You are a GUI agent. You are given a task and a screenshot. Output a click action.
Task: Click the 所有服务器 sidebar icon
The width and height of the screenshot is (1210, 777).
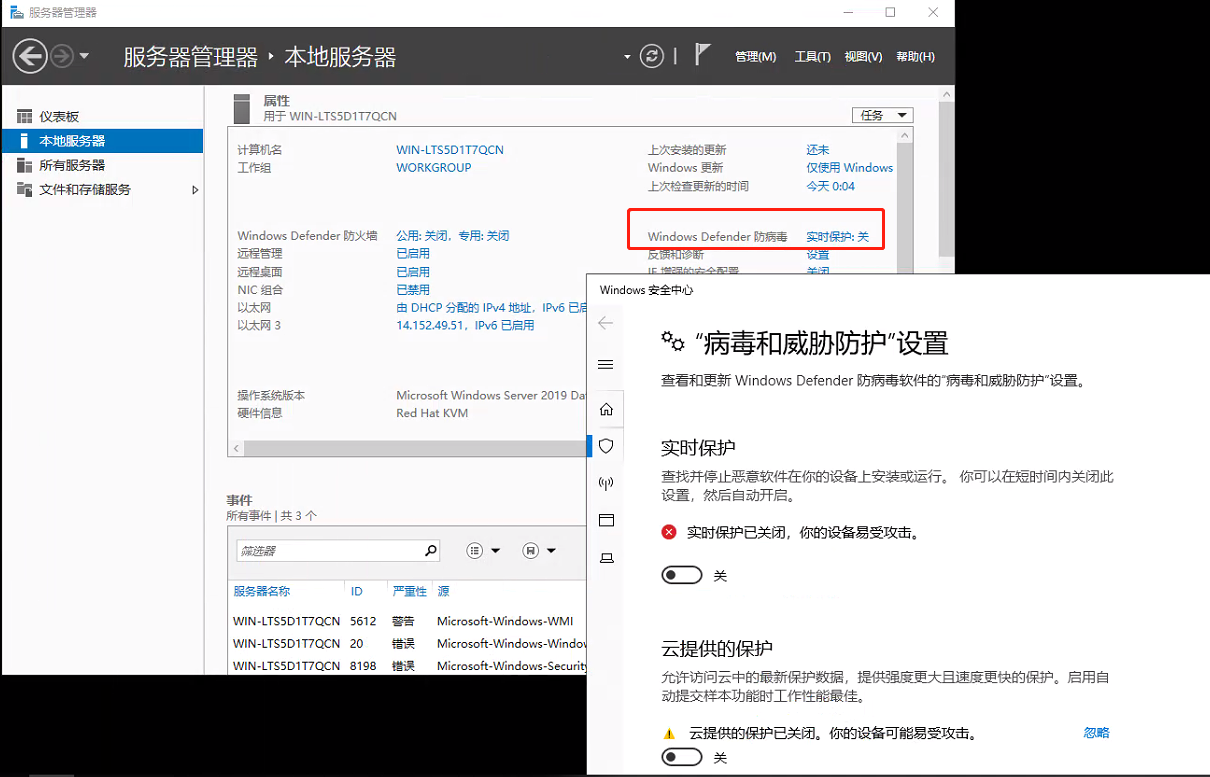[x=24, y=165]
